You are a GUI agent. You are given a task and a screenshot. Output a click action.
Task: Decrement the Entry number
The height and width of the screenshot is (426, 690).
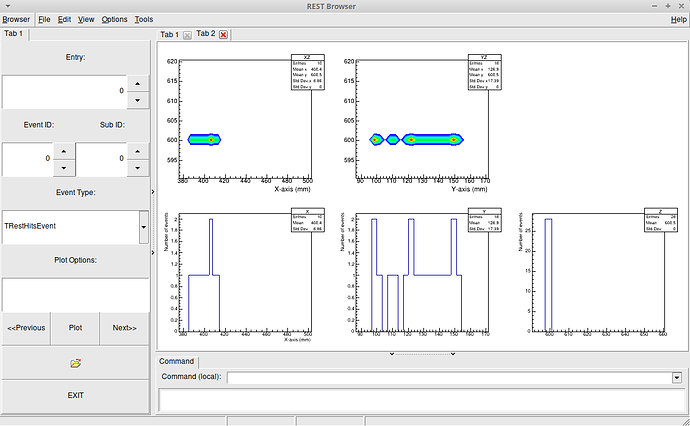click(138, 100)
